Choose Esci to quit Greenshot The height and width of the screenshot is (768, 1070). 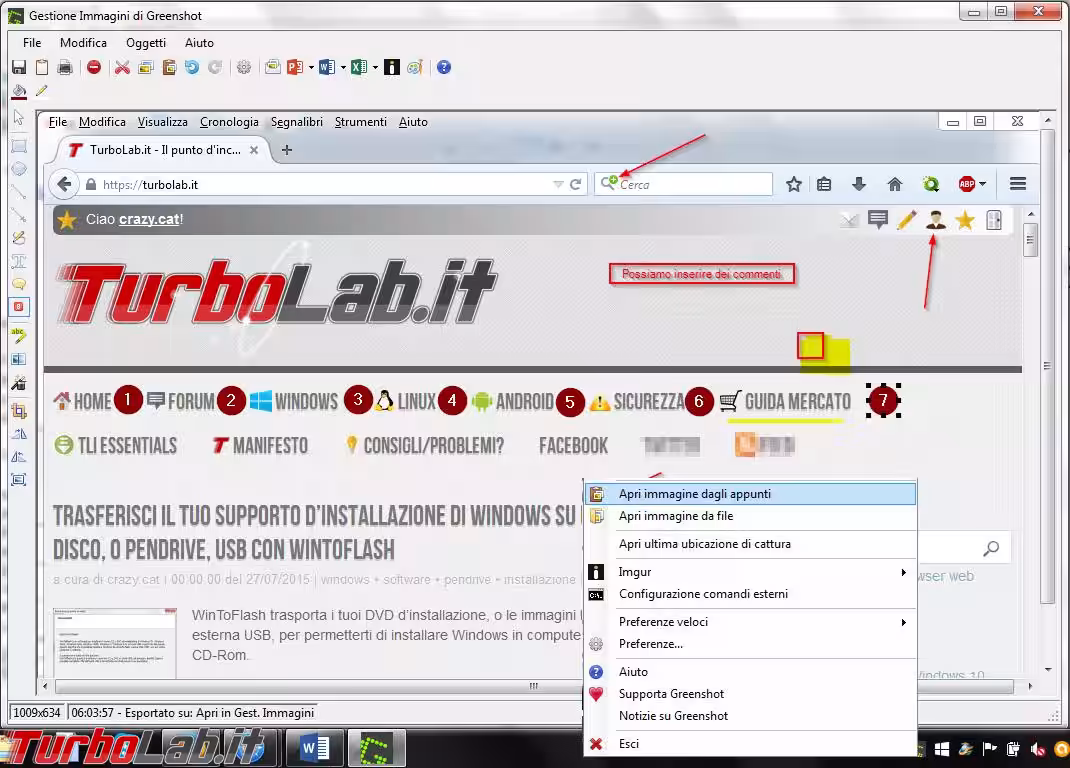click(x=750, y=743)
